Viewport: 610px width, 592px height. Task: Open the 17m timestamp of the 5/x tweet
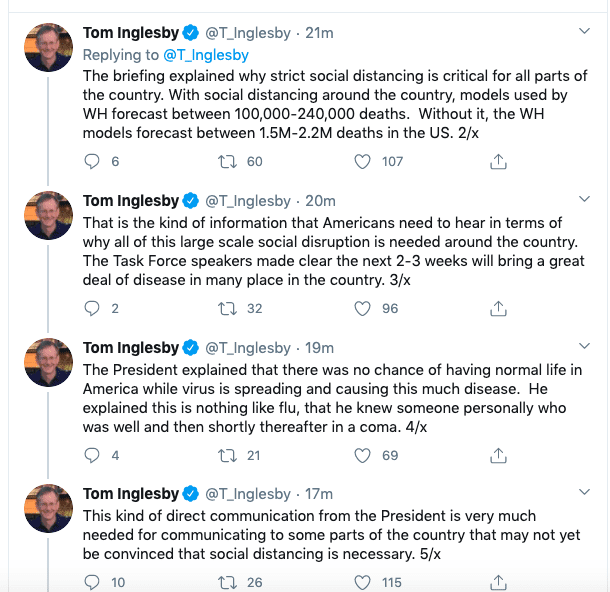(320, 494)
